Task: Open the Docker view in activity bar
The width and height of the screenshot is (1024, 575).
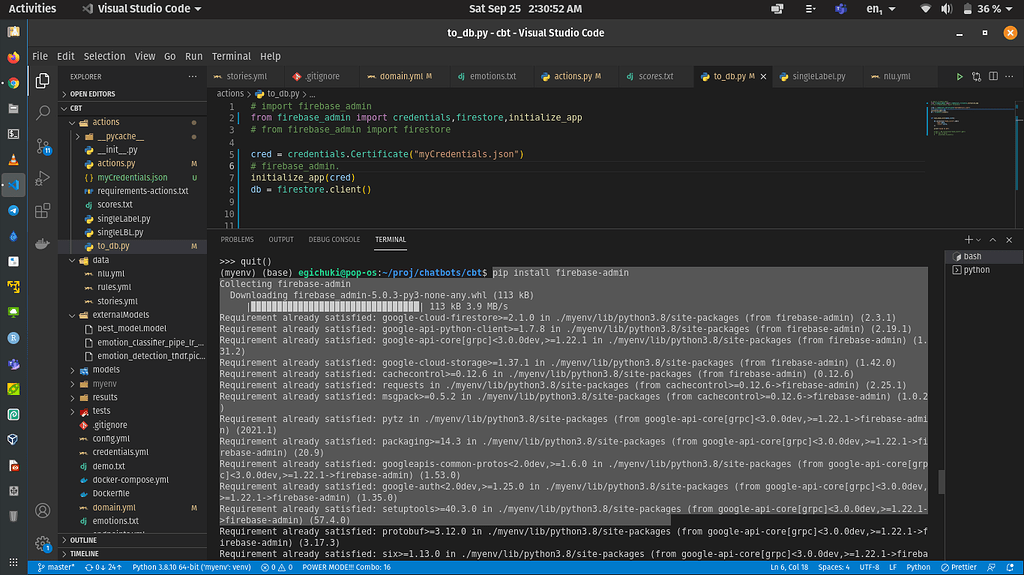Action: 43,244
